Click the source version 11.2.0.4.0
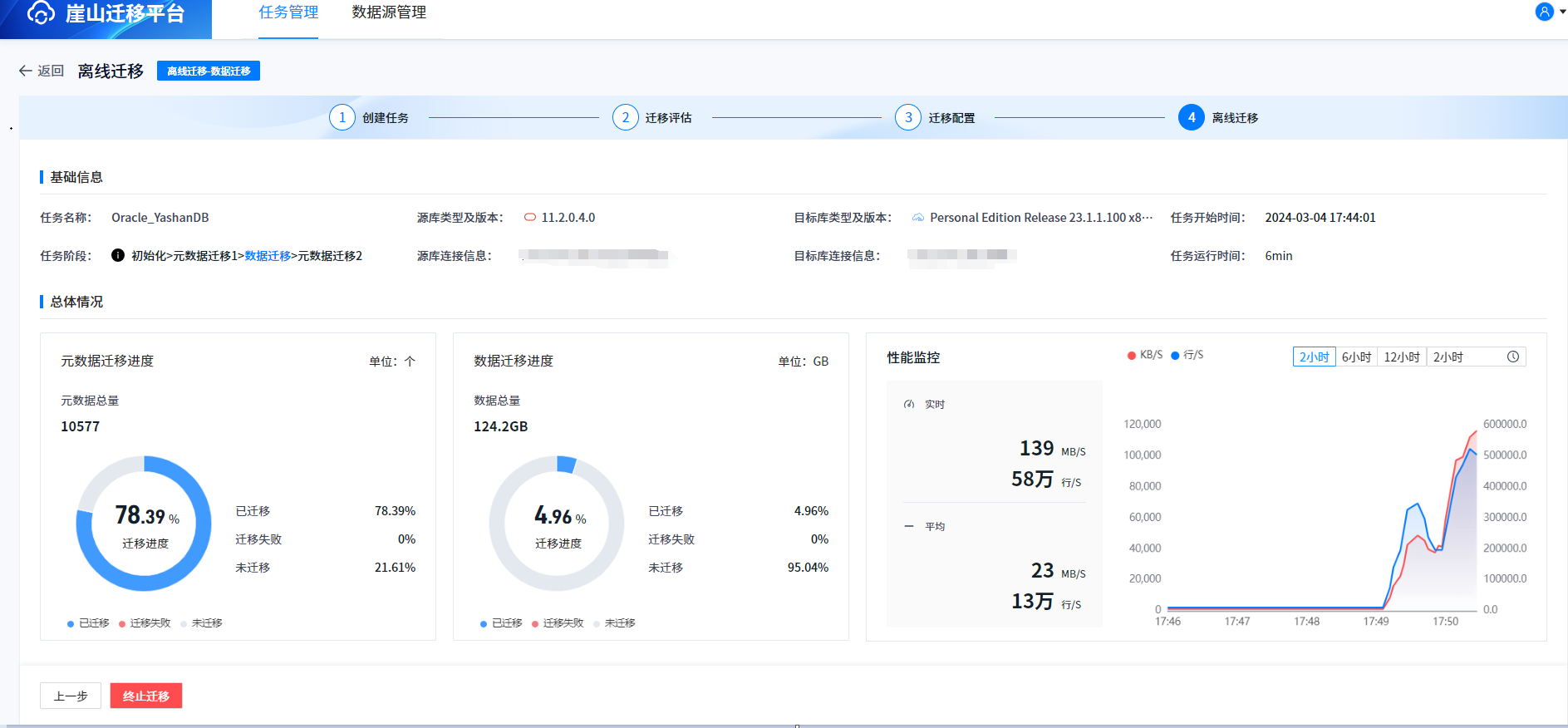Screen dimensions: 1568x728 [568, 218]
